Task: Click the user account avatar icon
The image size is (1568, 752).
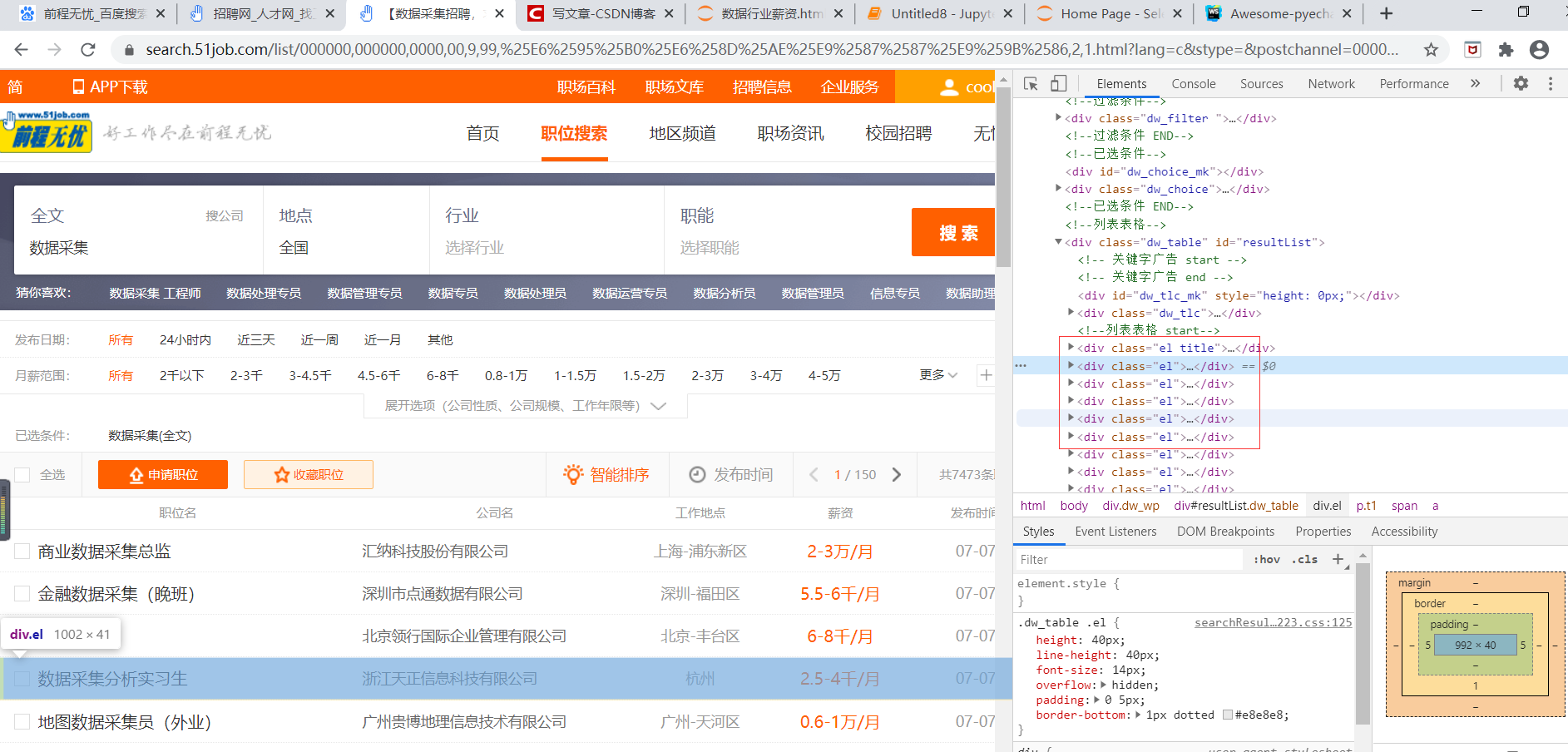Action: tap(949, 87)
